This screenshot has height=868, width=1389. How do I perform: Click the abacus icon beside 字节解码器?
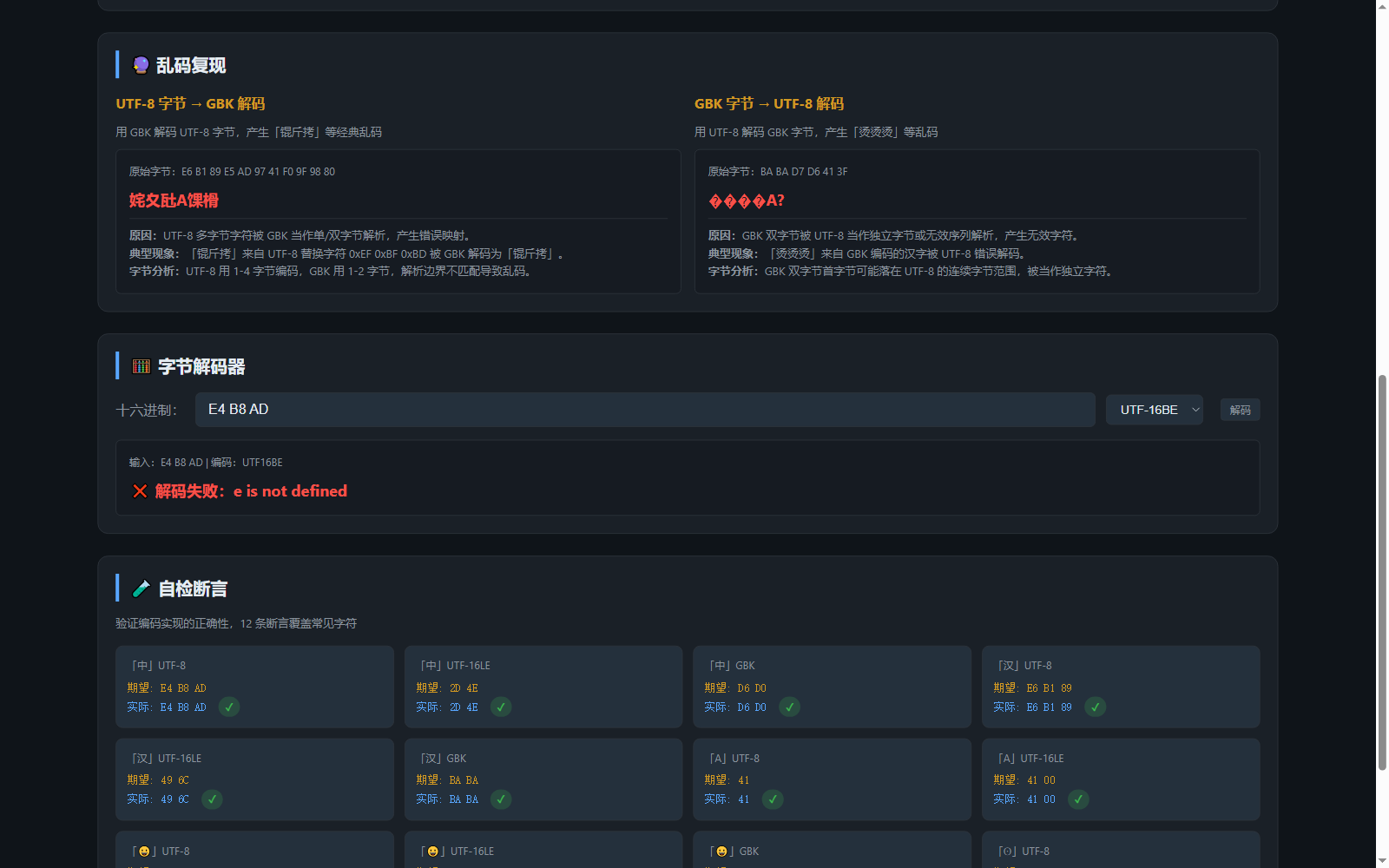pyautogui.click(x=142, y=366)
